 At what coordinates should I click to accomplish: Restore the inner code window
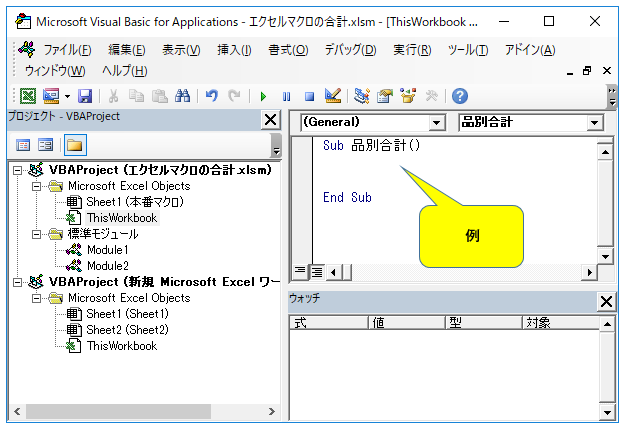tap(587, 71)
